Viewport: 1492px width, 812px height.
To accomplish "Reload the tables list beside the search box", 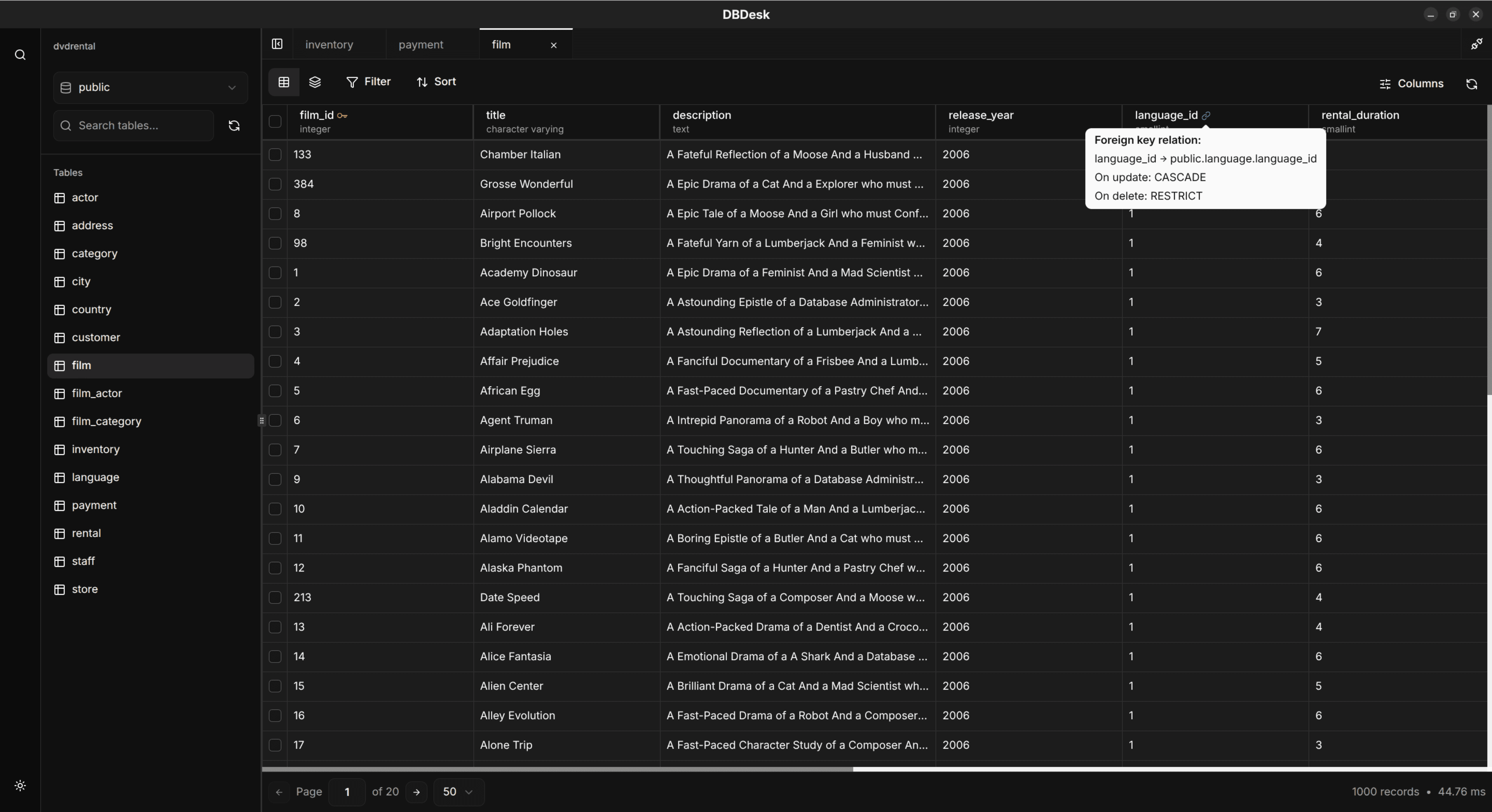I will pyautogui.click(x=234, y=125).
